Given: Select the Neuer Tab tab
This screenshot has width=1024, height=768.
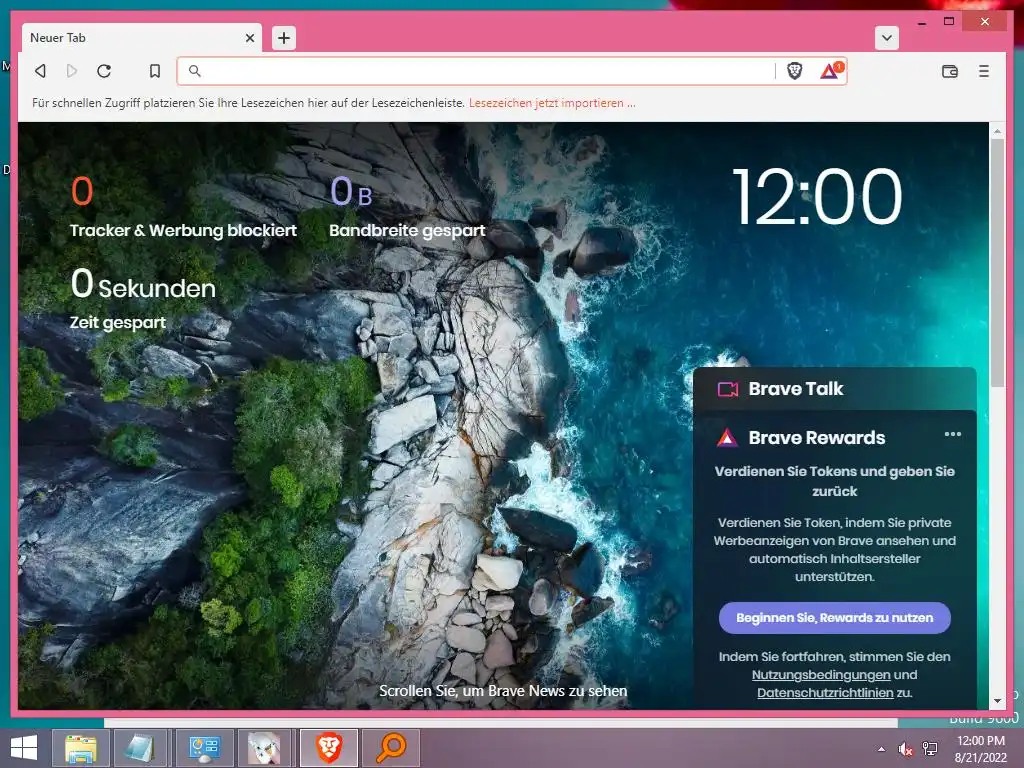Looking at the screenshot, I should click(x=142, y=38).
